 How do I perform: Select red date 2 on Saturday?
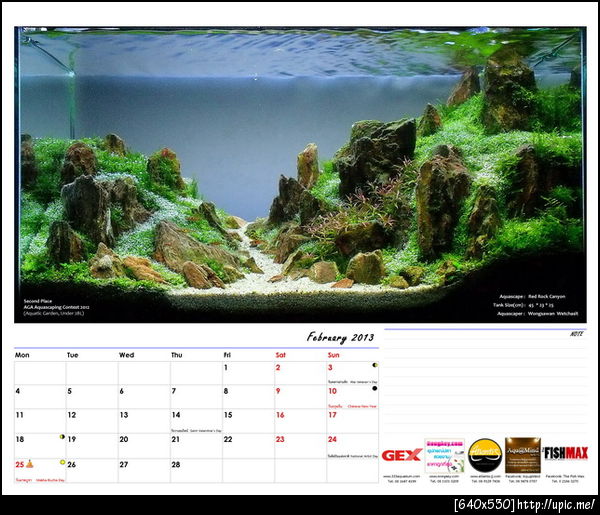278,368
